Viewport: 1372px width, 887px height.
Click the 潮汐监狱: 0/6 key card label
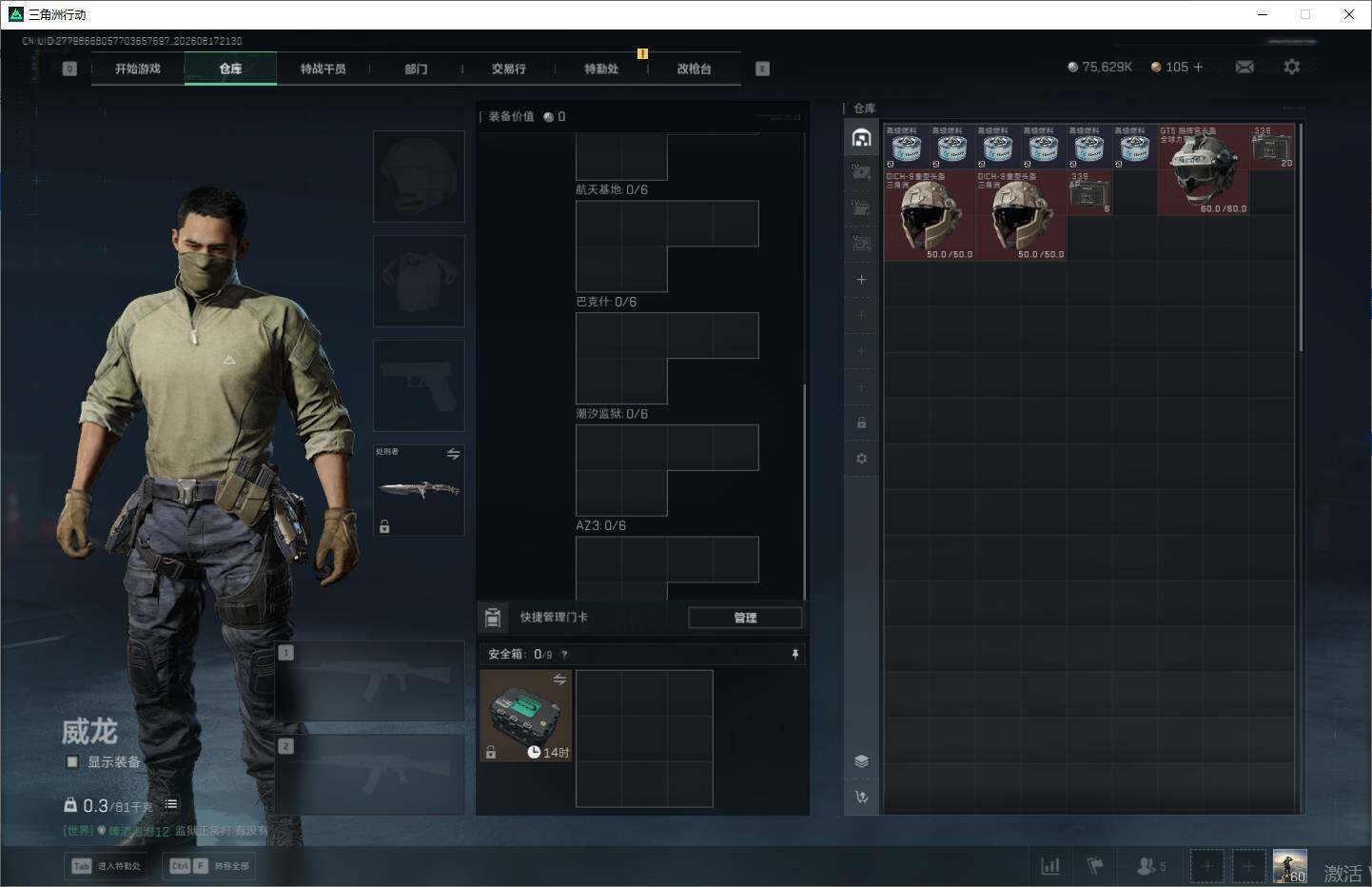(612, 414)
